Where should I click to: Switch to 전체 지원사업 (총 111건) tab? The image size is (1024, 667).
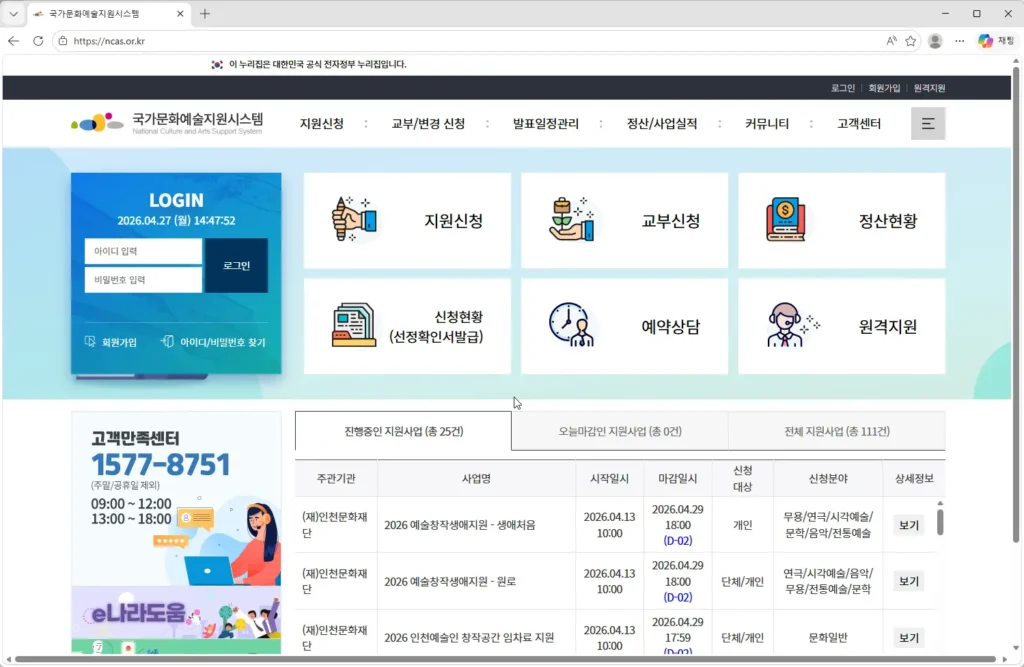point(837,431)
